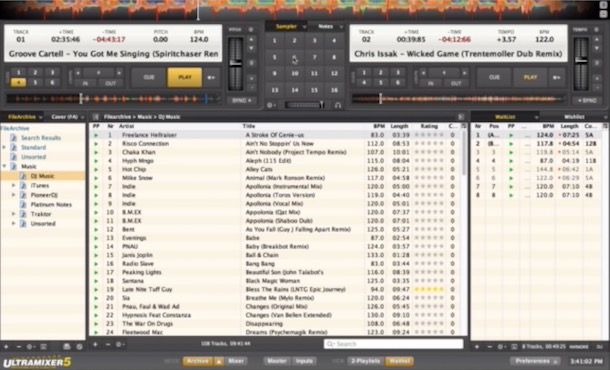Switch to the Wishlist tab
The image size is (610, 370).
[x=574, y=117]
